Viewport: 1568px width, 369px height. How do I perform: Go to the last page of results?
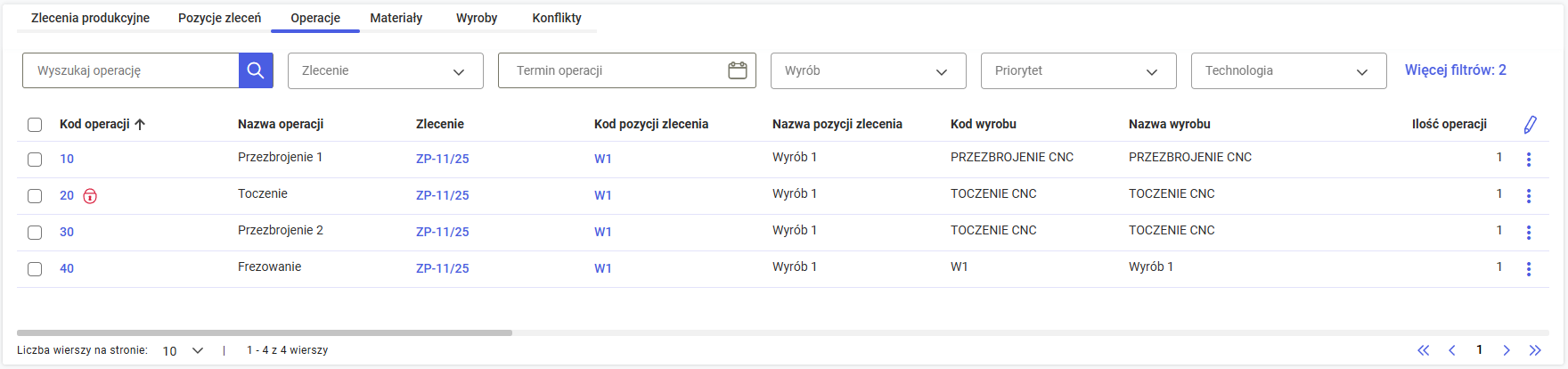1535,350
